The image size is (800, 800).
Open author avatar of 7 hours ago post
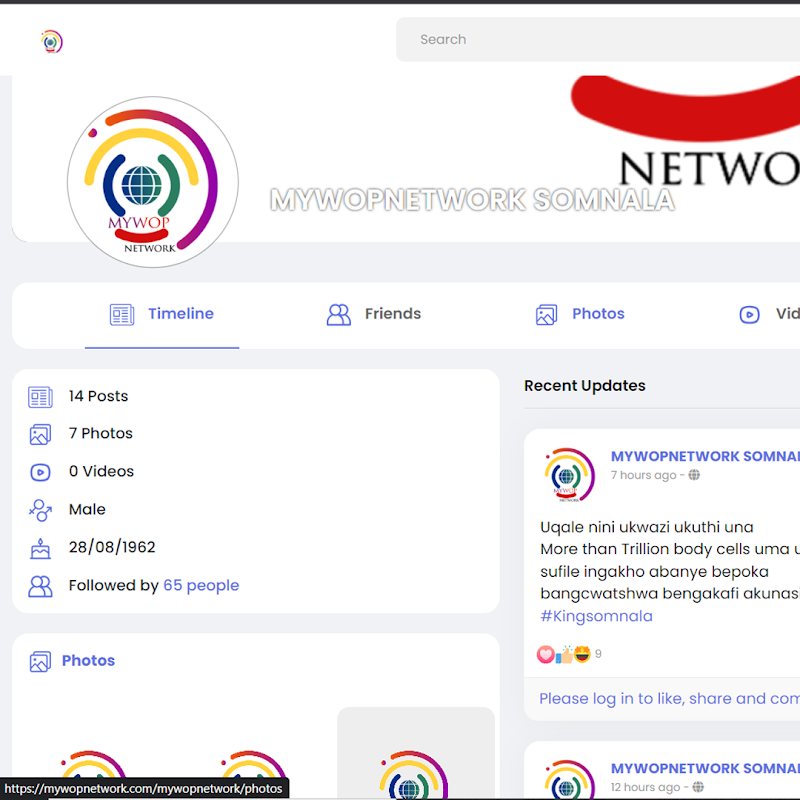(x=567, y=475)
